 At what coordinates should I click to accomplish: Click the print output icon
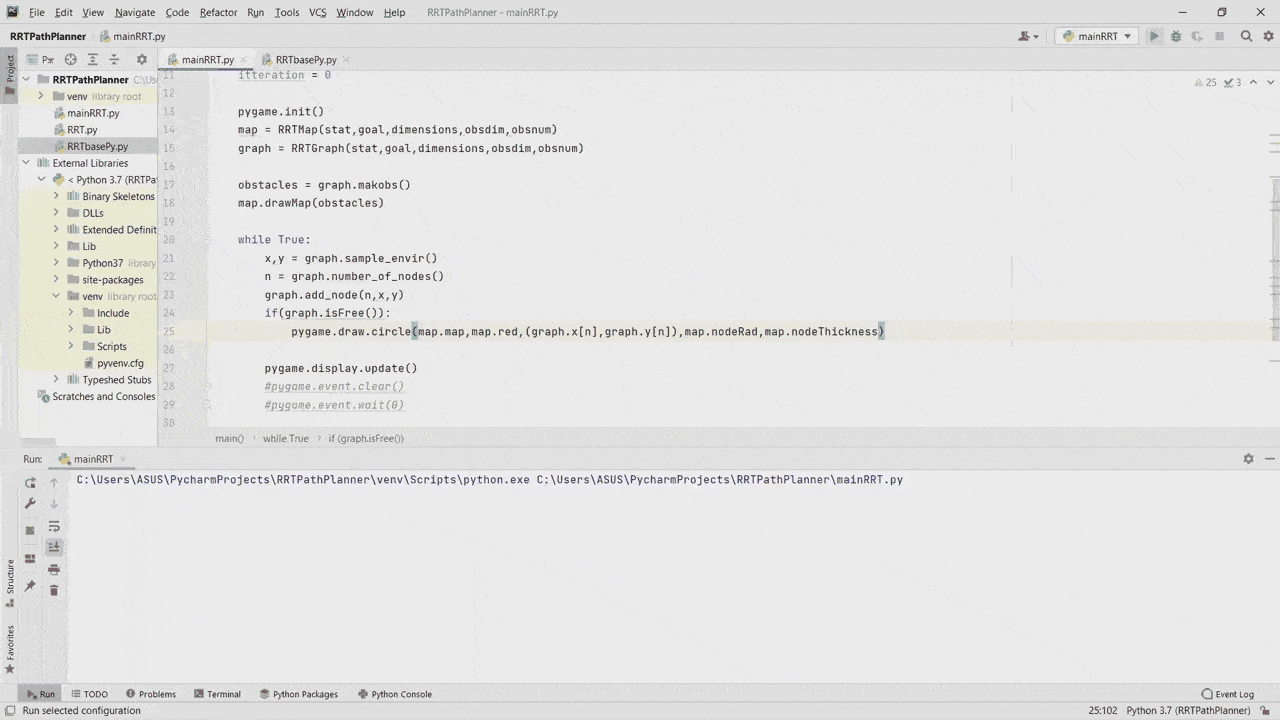(x=54, y=569)
